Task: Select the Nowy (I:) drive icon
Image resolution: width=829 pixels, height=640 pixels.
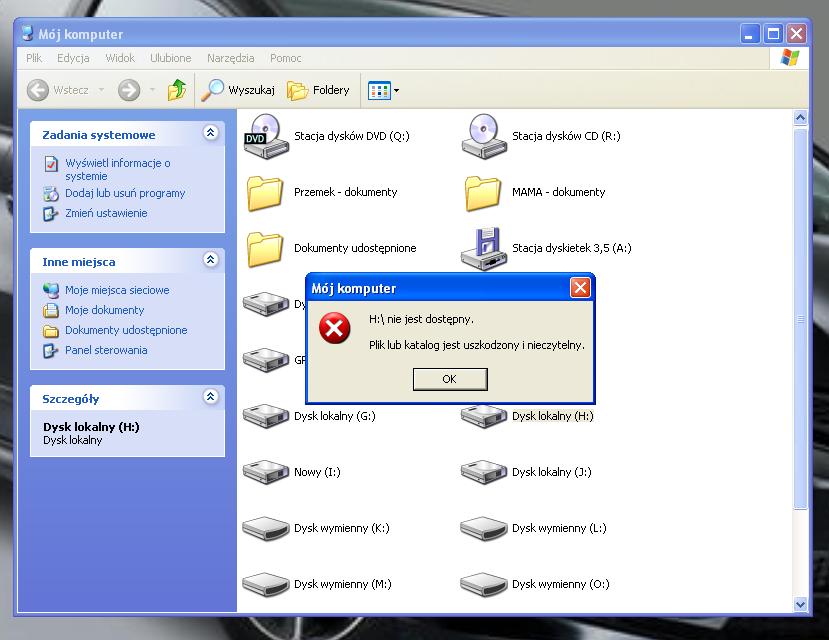Action: 266,472
